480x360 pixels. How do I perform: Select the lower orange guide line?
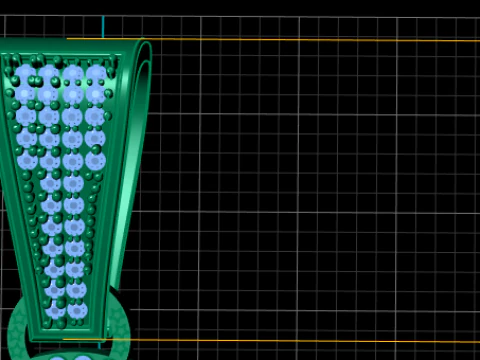(272, 340)
